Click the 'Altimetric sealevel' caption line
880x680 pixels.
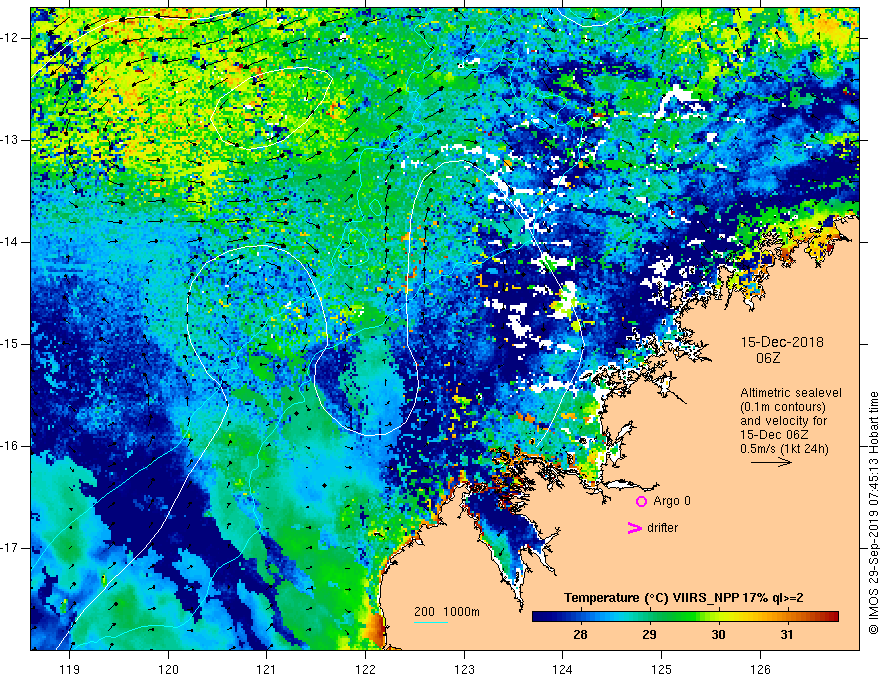point(791,393)
